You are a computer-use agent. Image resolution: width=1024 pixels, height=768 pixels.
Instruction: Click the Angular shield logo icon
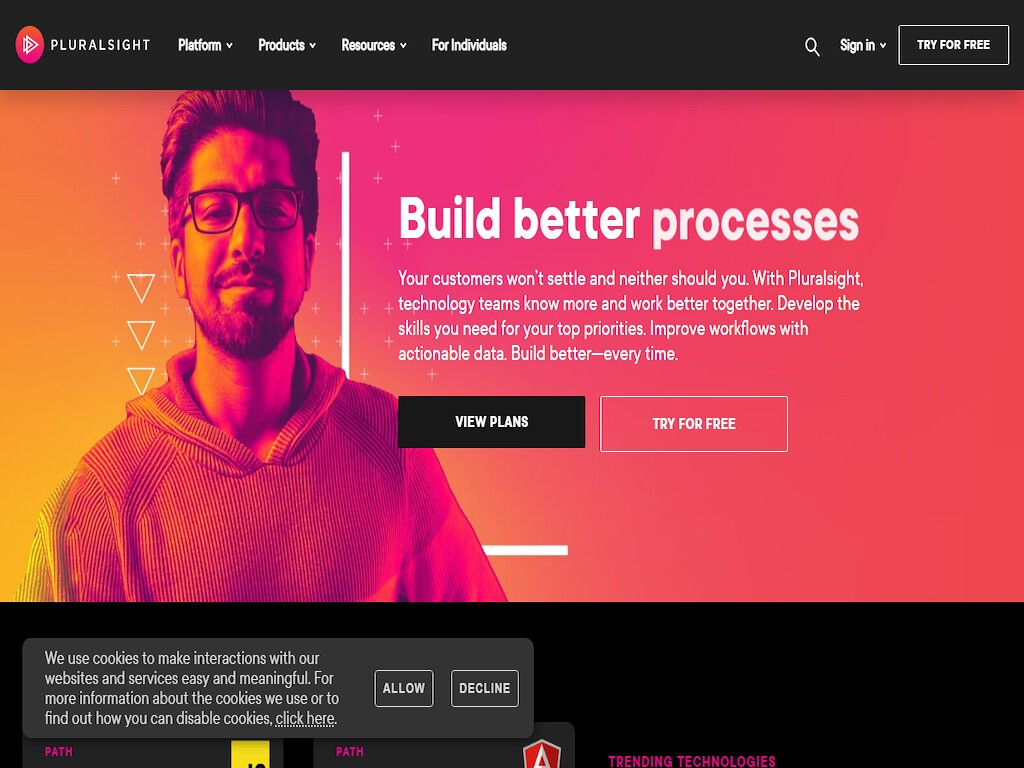[541, 754]
